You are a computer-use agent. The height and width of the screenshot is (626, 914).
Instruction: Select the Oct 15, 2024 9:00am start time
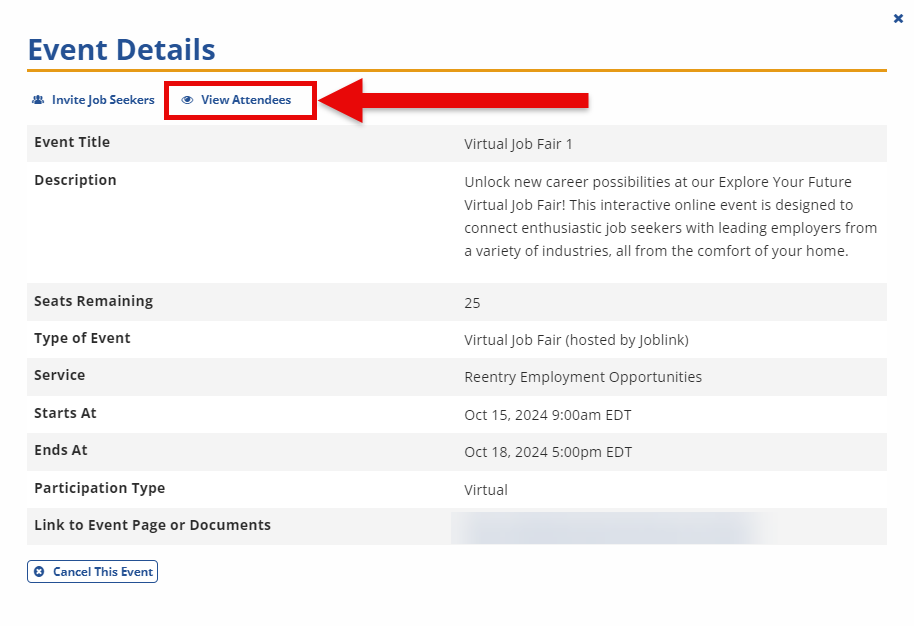click(x=547, y=415)
